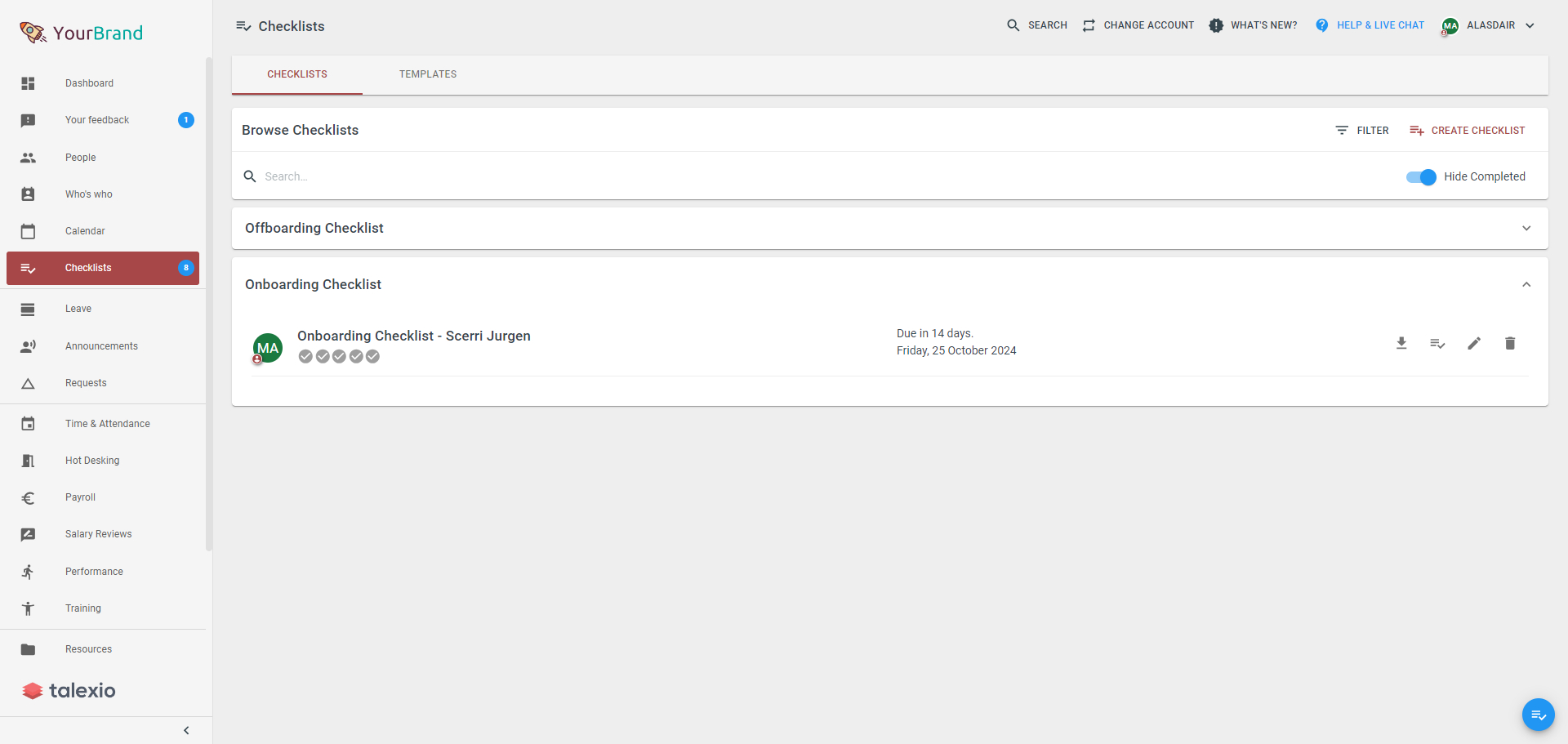Open Checklists in the sidebar menu
Image resolution: width=1568 pixels, height=744 pixels.
103,268
